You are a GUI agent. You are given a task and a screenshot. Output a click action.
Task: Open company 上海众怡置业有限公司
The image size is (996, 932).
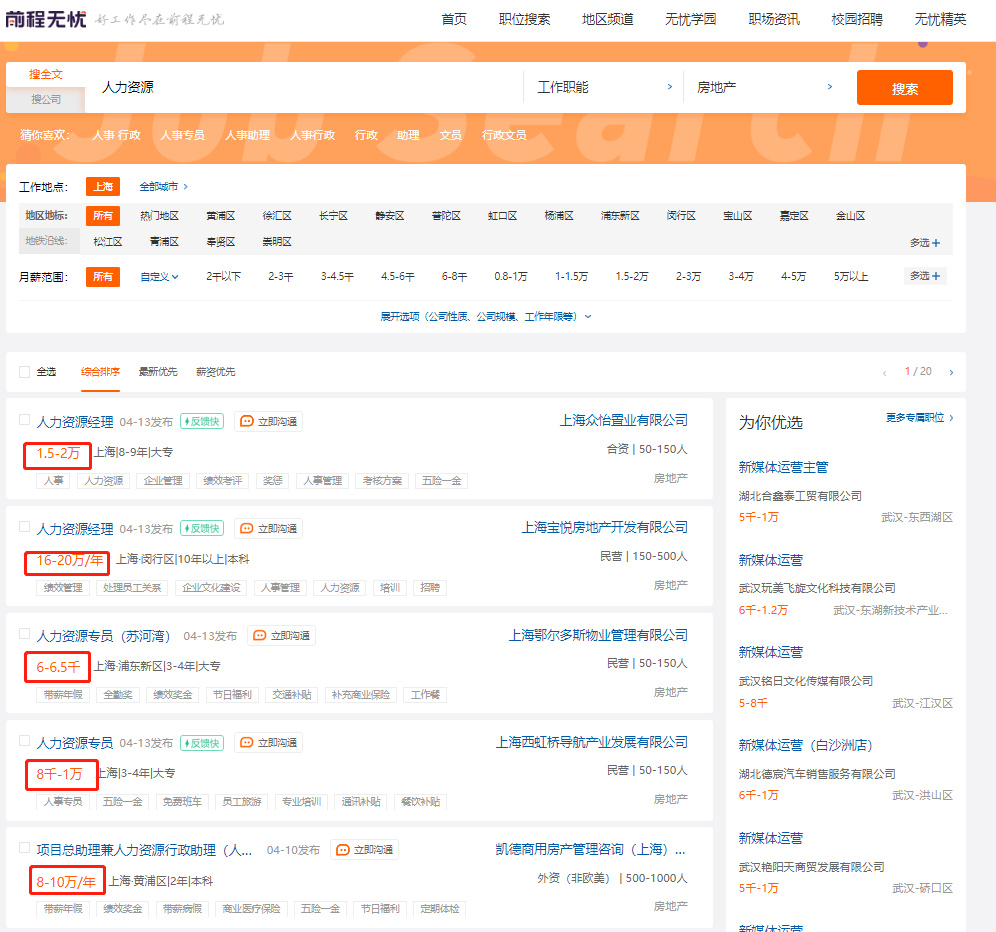click(623, 421)
